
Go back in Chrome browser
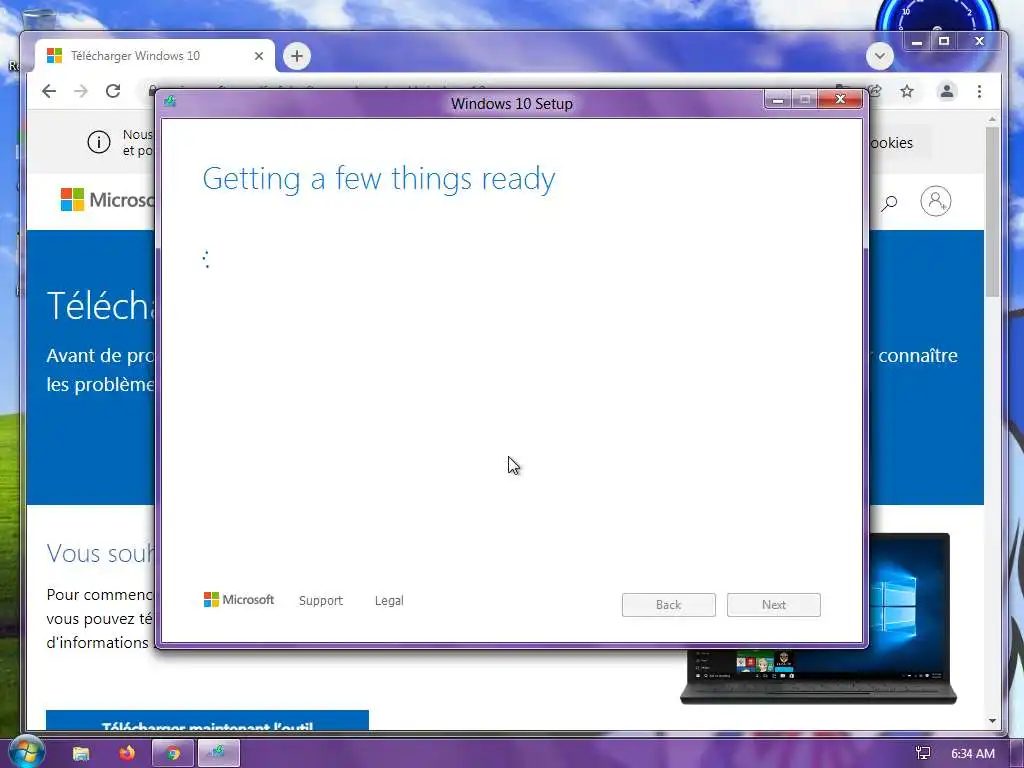(x=49, y=91)
